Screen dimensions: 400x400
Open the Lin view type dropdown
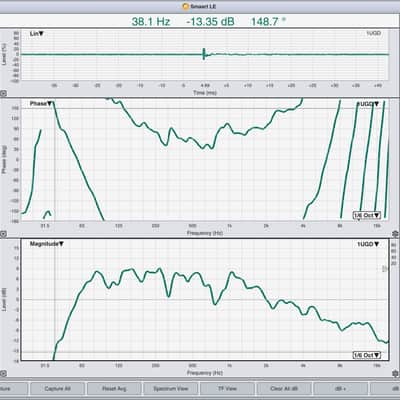[37, 34]
